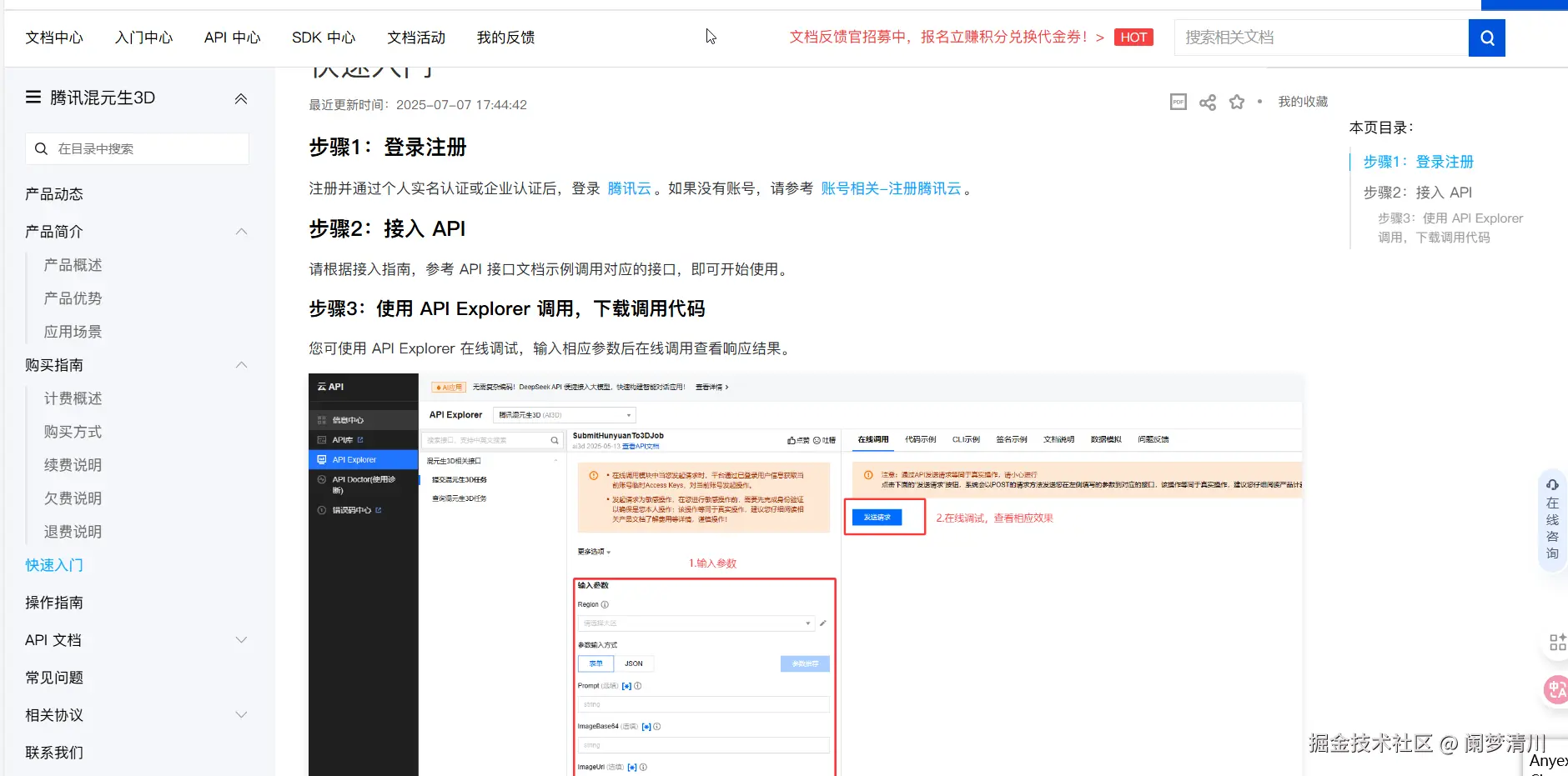Open 我的反馈 in top navigation
The height and width of the screenshot is (776, 1568).
pyautogui.click(x=505, y=38)
